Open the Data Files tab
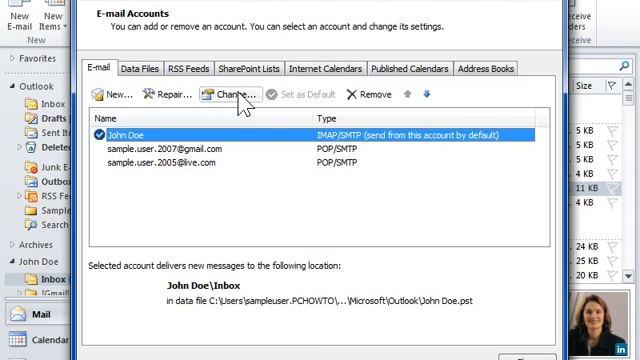The image size is (640, 360). coord(140,69)
